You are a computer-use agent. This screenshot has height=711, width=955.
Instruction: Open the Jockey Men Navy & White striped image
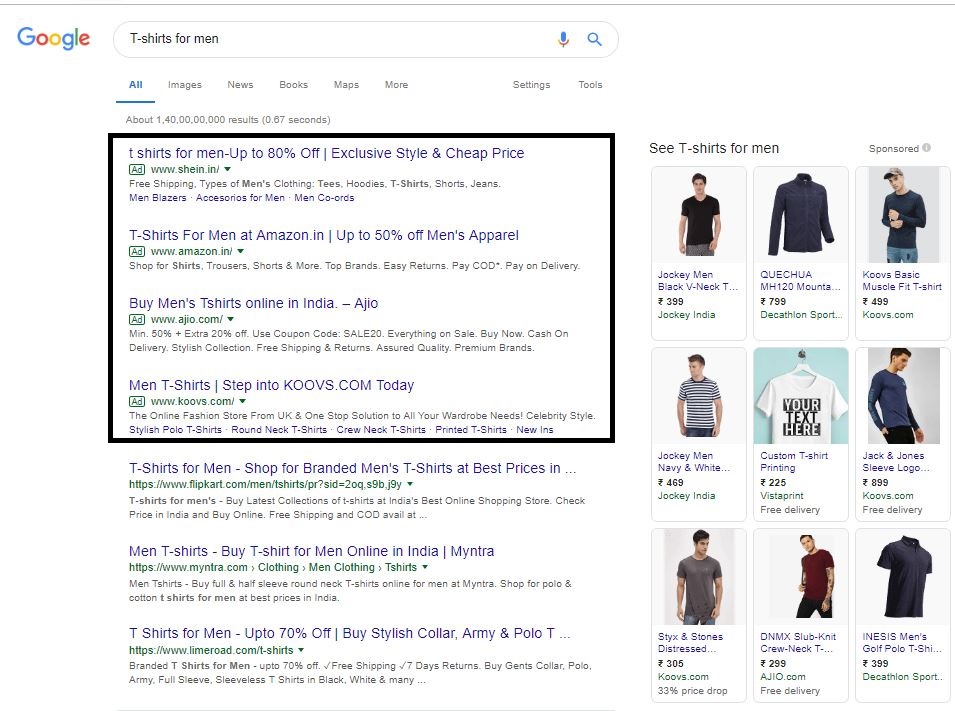pos(699,396)
